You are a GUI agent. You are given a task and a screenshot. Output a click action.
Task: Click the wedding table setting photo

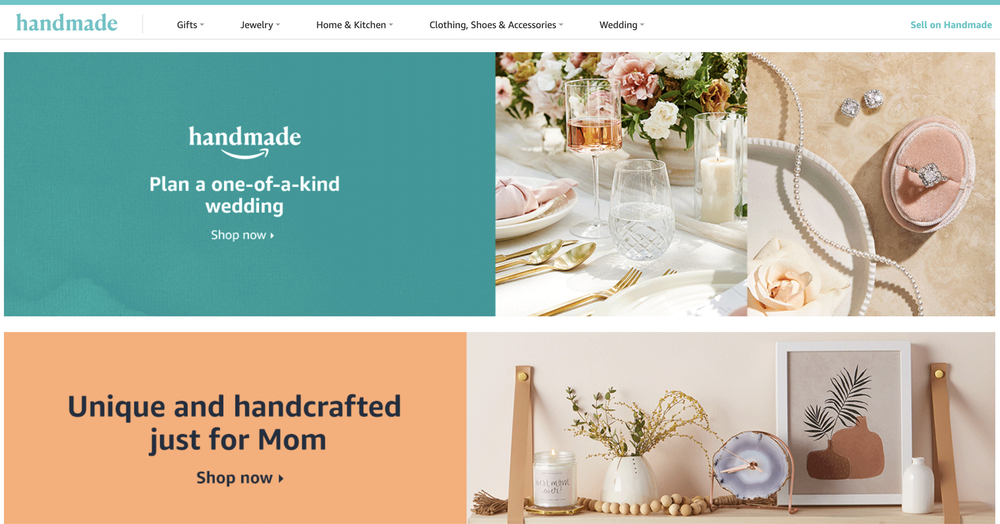point(621,184)
